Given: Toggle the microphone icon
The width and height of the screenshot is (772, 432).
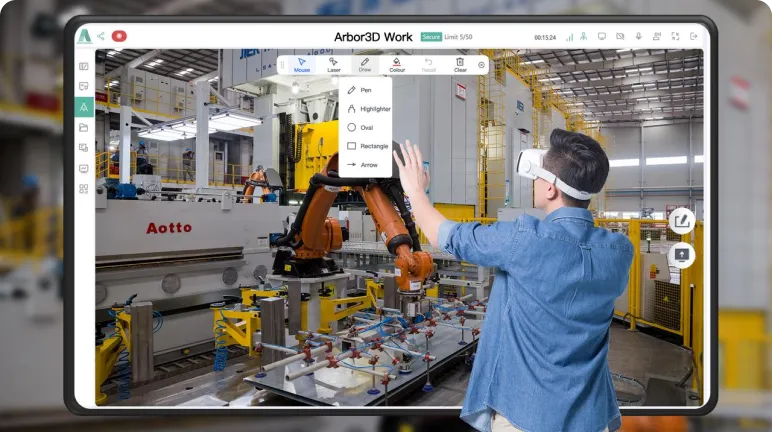Looking at the screenshot, I should pyautogui.click(x=638, y=36).
